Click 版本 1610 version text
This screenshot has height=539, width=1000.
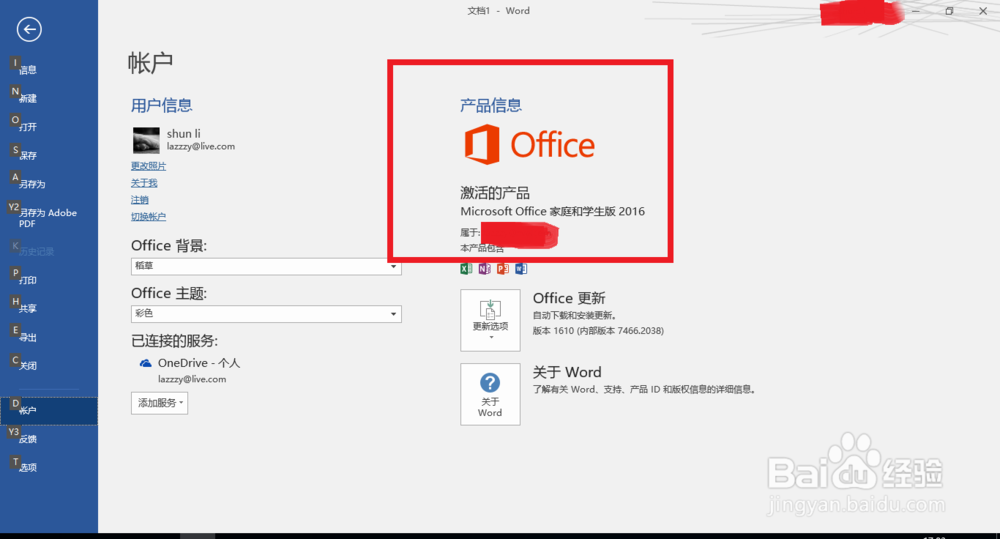(598, 330)
